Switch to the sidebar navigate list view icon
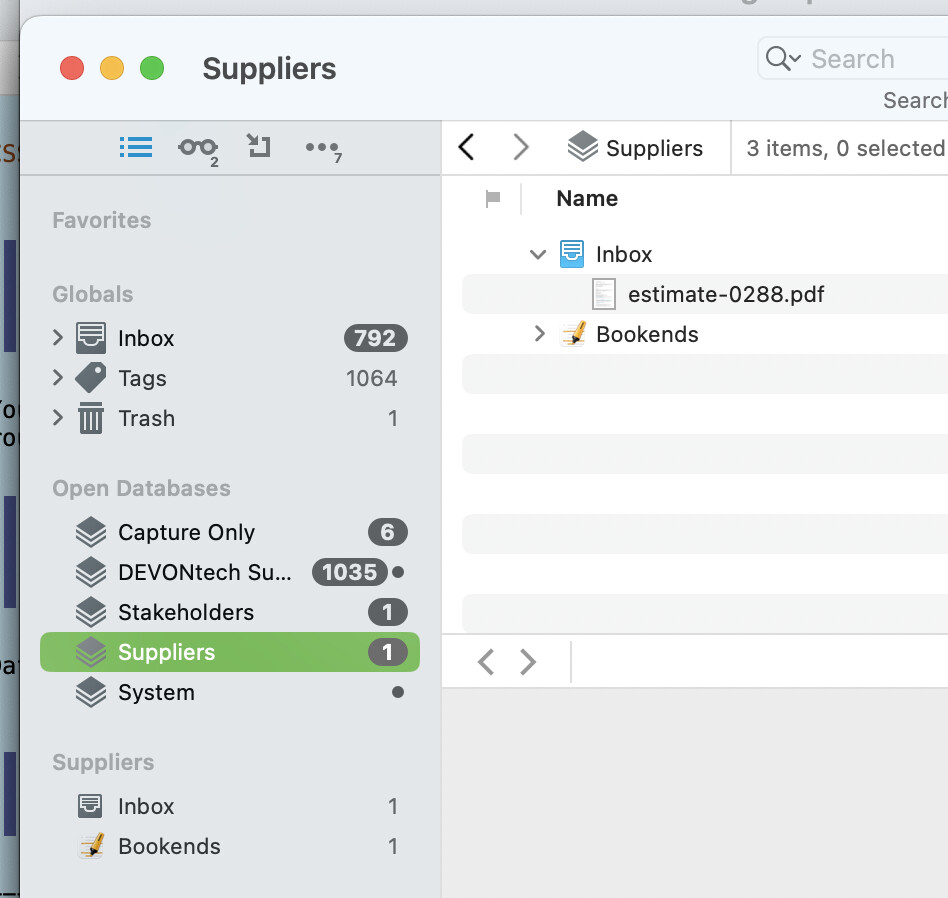Screen dimensions: 948x898 pyautogui.click(x=136, y=148)
